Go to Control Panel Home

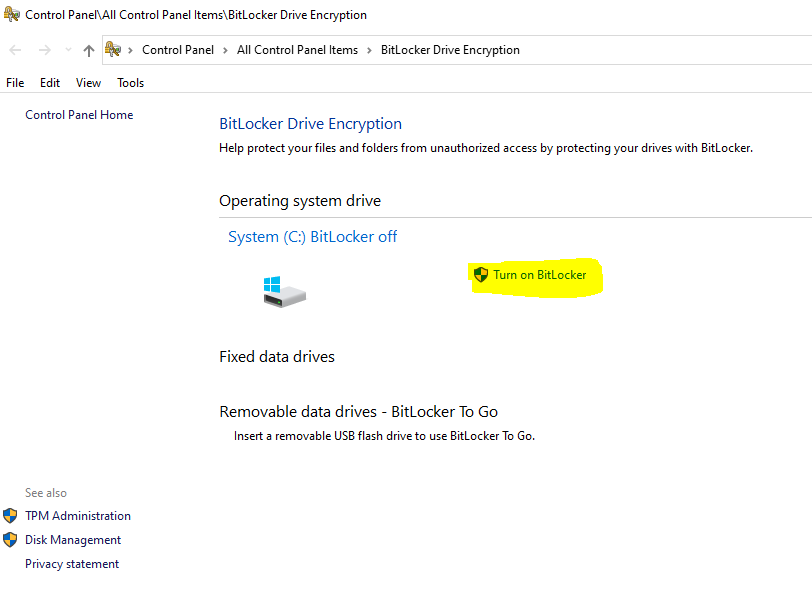[x=79, y=115]
